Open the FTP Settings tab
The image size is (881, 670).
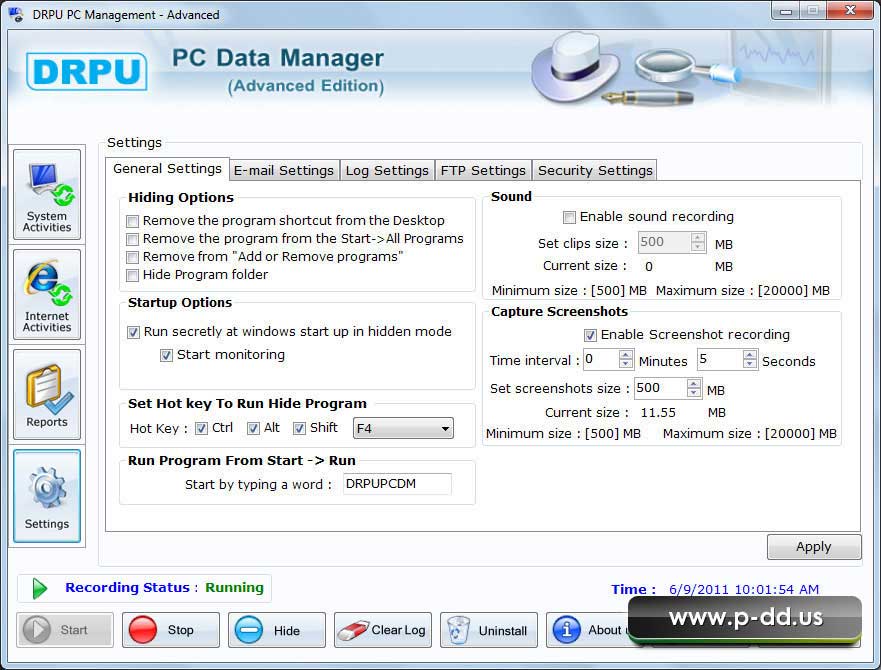483,170
